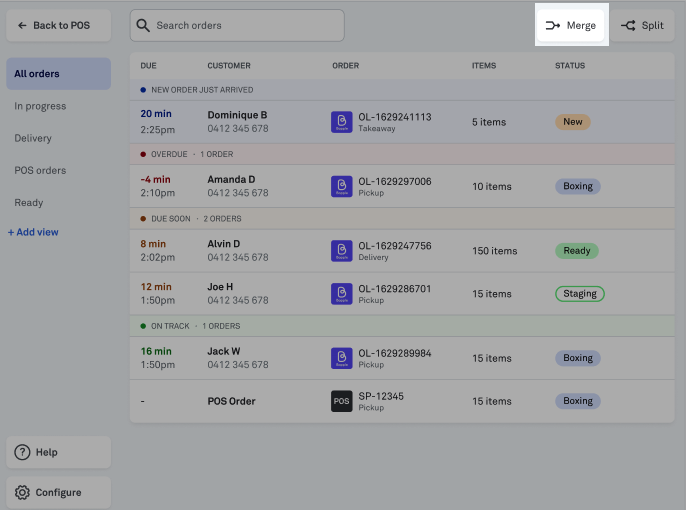This screenshot has height=510, width=686.
Task: Click the STATUS column header
Action: point(570,66)
